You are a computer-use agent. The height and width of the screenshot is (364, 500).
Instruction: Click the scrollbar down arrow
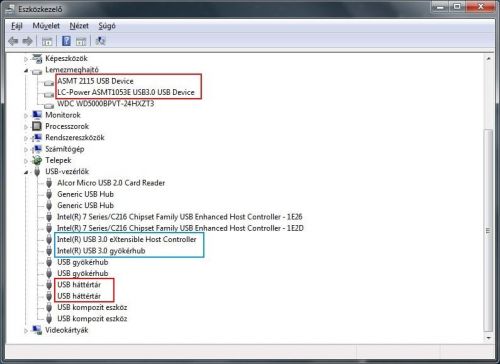(x=488, y=338)
